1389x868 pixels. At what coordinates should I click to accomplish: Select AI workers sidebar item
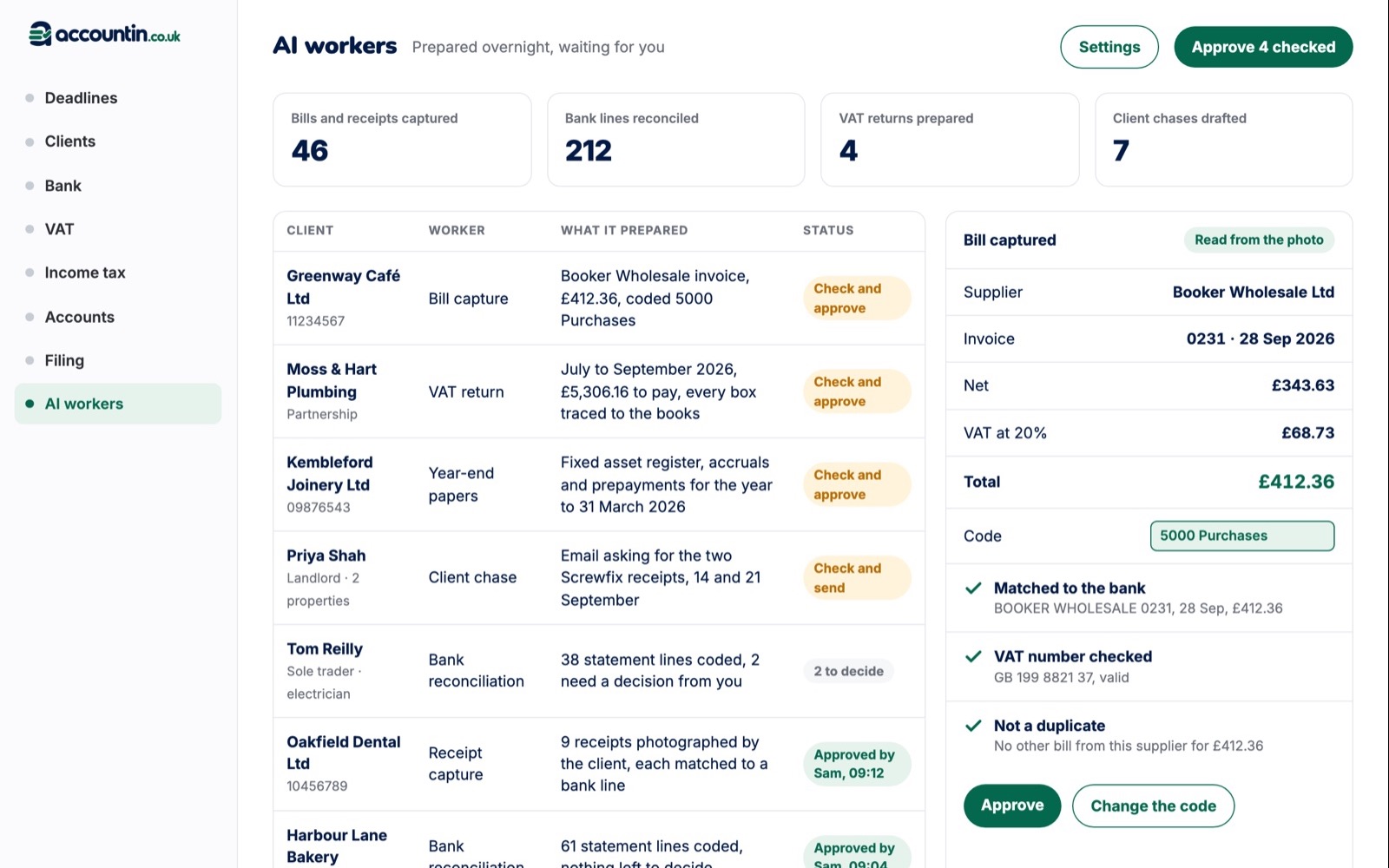pyautogui.click(x=118, y=404)
